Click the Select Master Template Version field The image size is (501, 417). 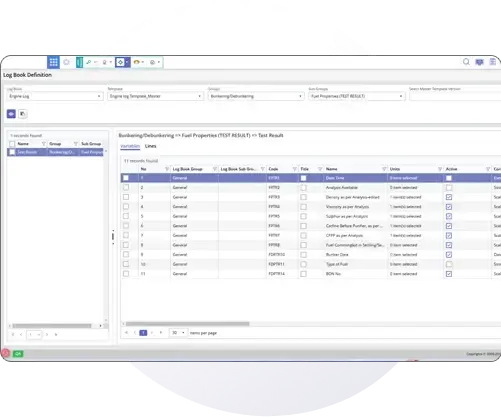click(455, 96)
